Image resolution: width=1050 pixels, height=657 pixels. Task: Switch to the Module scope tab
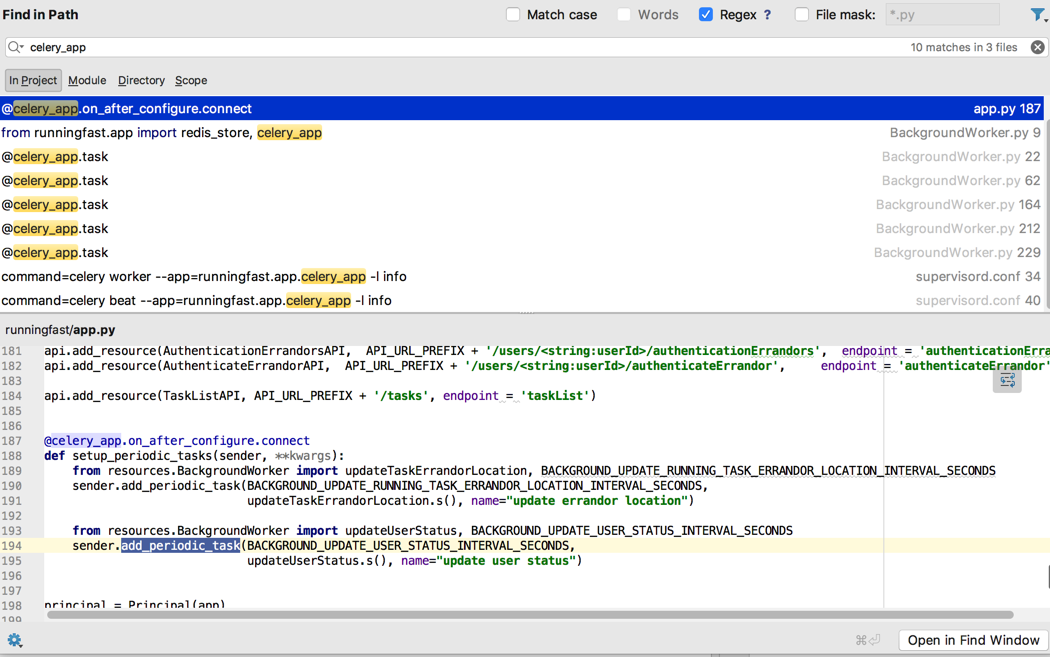click(x=87, y=80)
